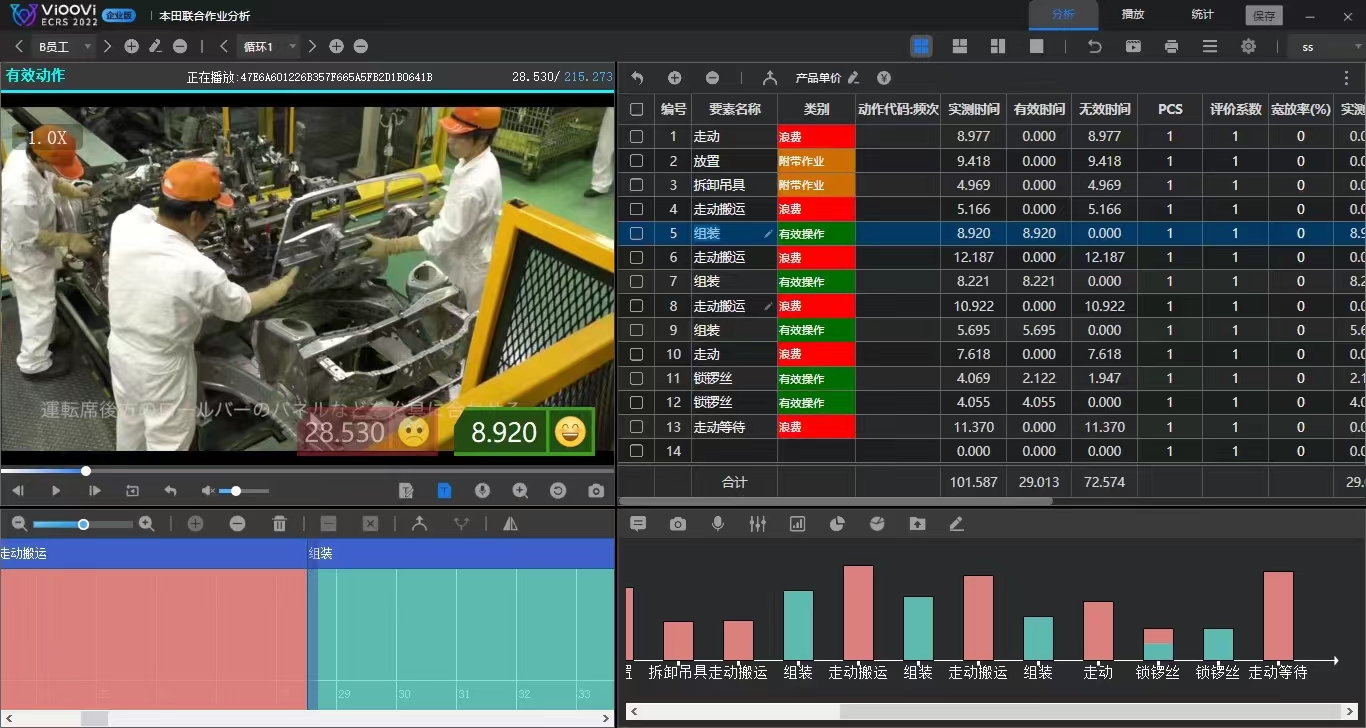1366x728 pixels.
Task: Check the row 2 放置 checkbox
Action: (x=637, y=161)
